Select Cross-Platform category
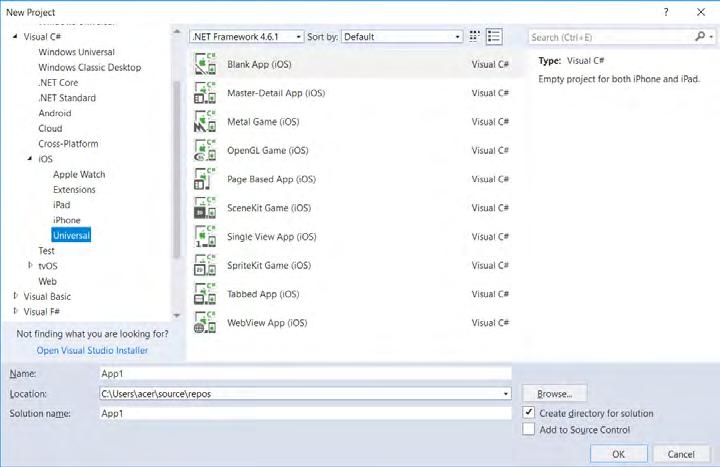 [68, 143]
